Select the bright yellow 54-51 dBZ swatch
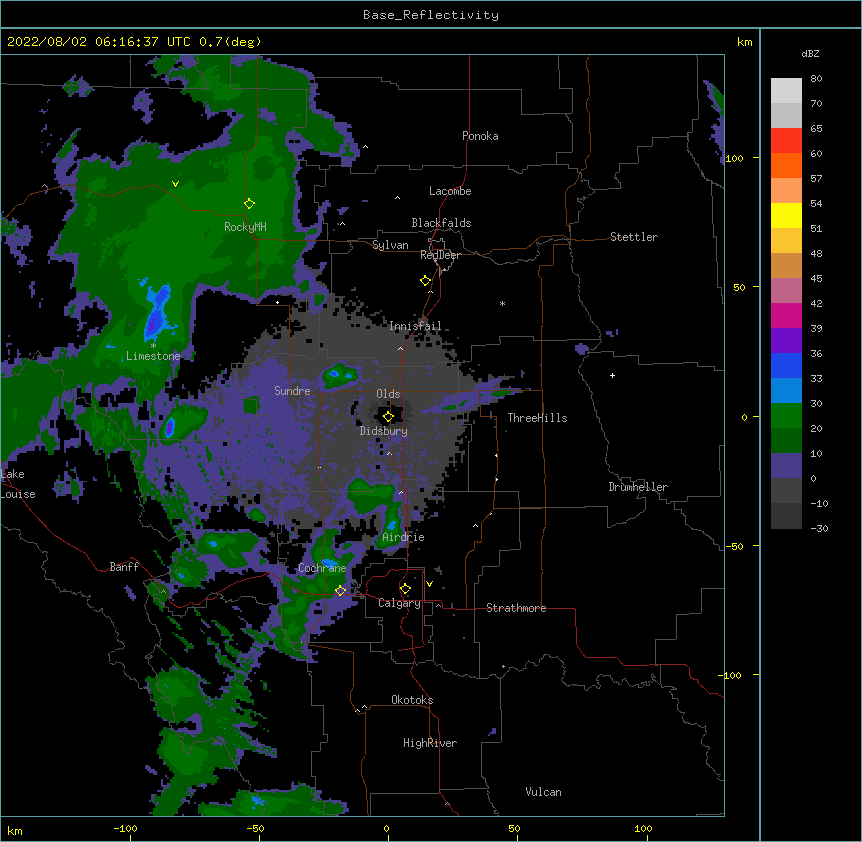 pyautogui.click(x=786, y=215)
